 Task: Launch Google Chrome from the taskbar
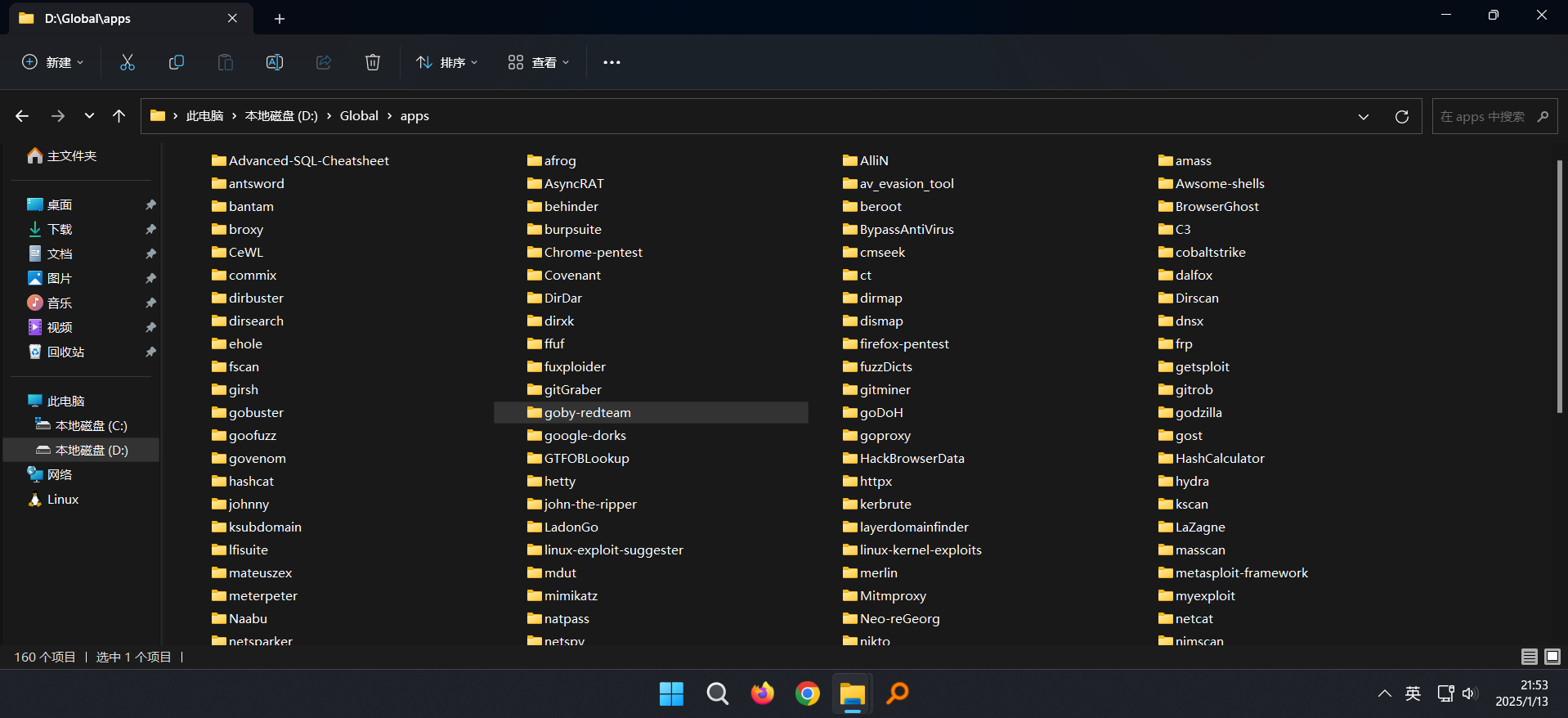pos(807,693)
